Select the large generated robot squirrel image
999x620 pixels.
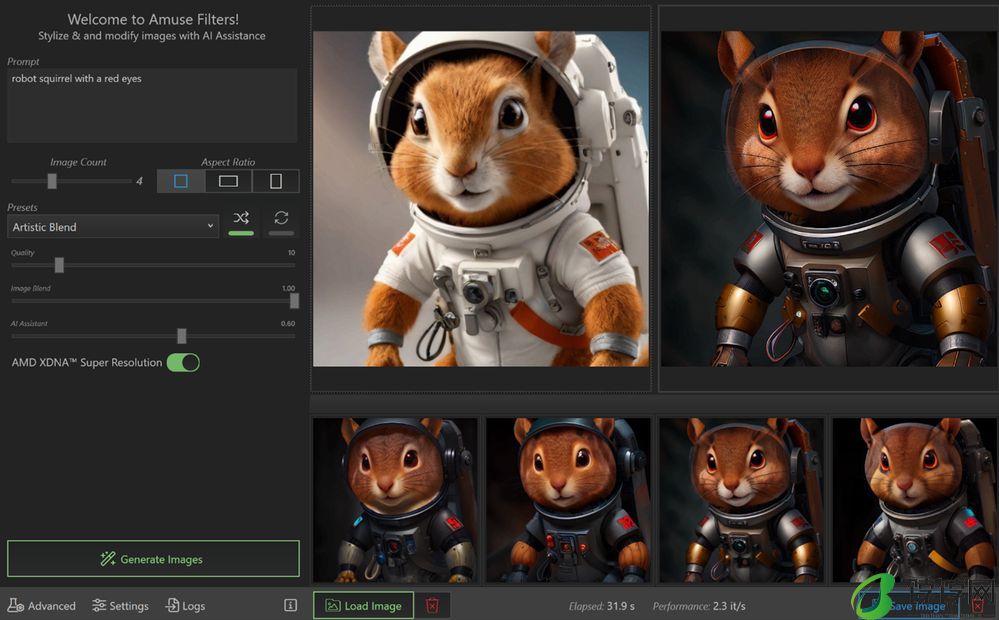(829, 199)
